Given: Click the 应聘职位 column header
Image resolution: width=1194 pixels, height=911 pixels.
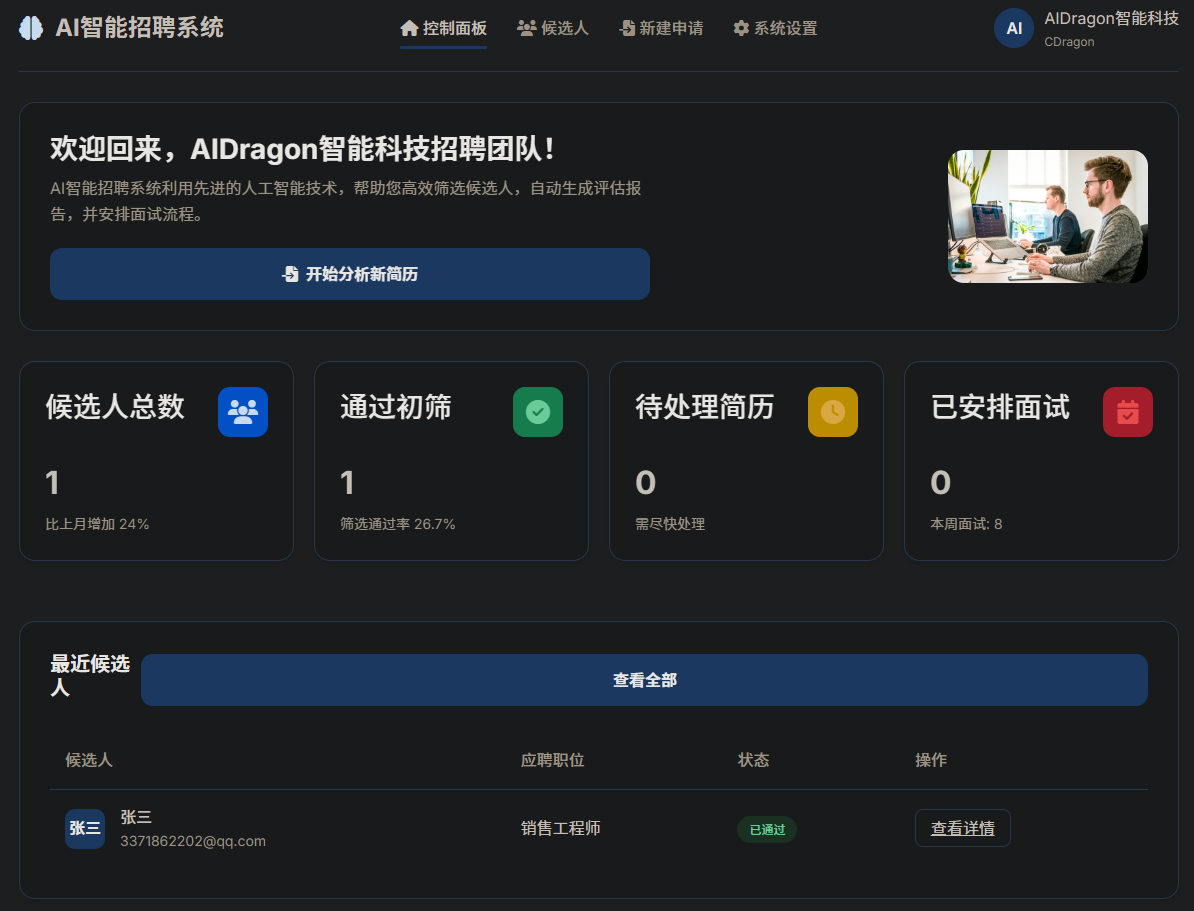Looking at the screenshot, I should 552,760.
